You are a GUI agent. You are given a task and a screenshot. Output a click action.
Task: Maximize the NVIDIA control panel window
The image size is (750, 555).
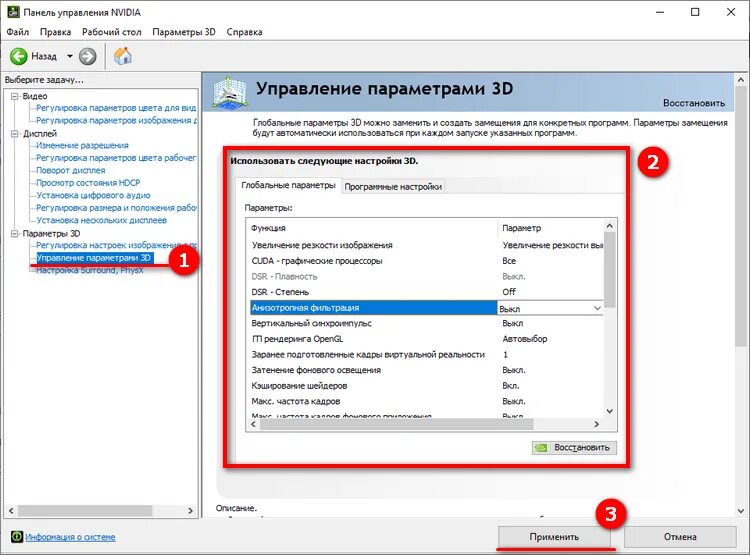[695, 12]
